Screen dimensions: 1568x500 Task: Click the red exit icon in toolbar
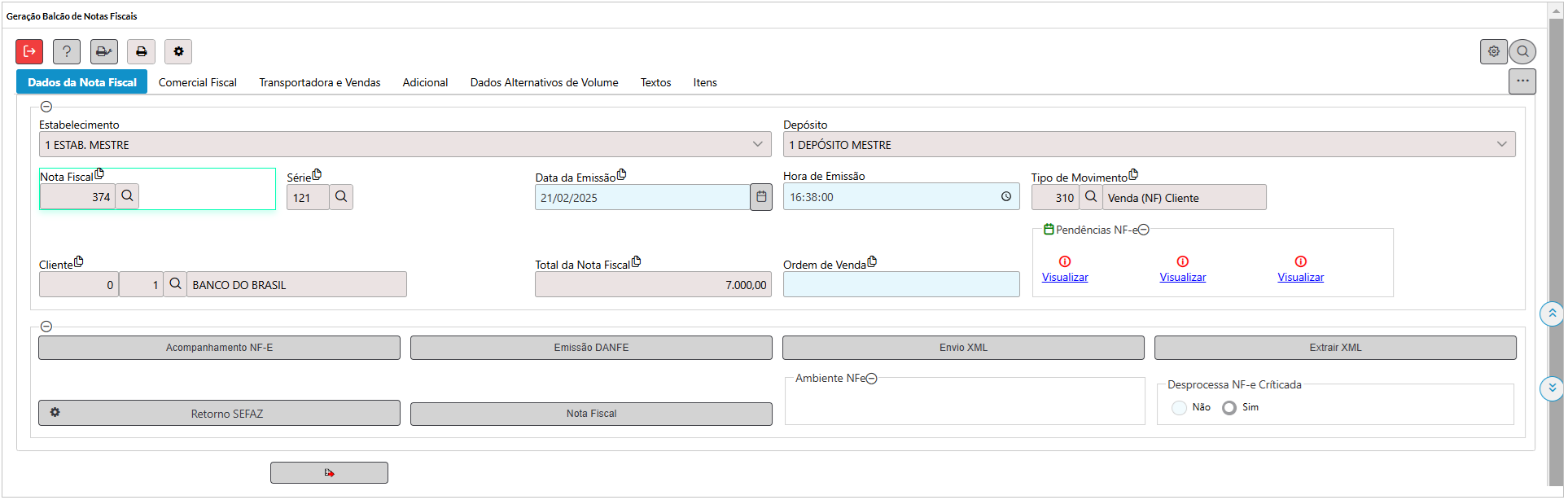click(29, 51)
